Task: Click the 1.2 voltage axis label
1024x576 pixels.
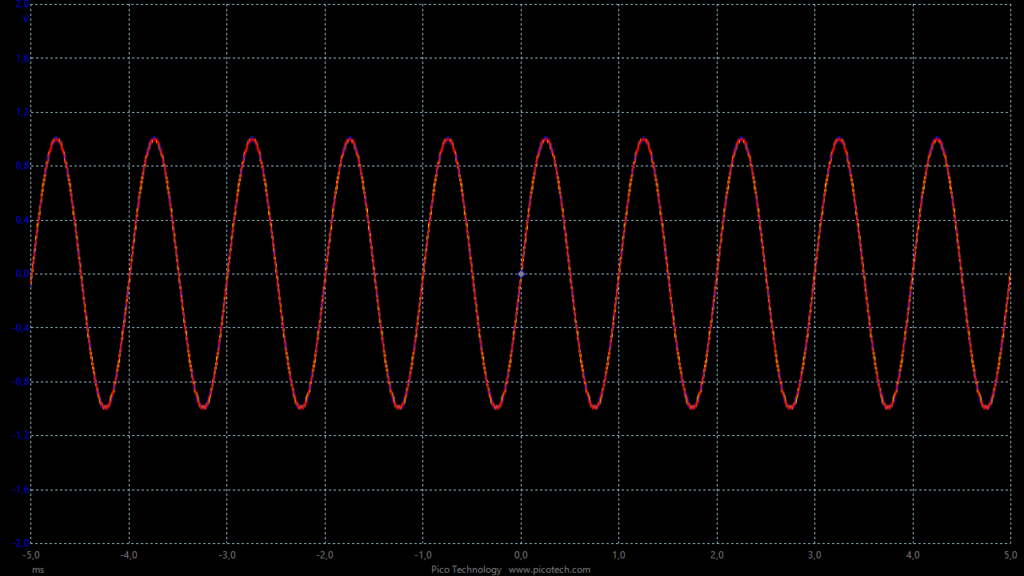Action: tap(22, 112)
